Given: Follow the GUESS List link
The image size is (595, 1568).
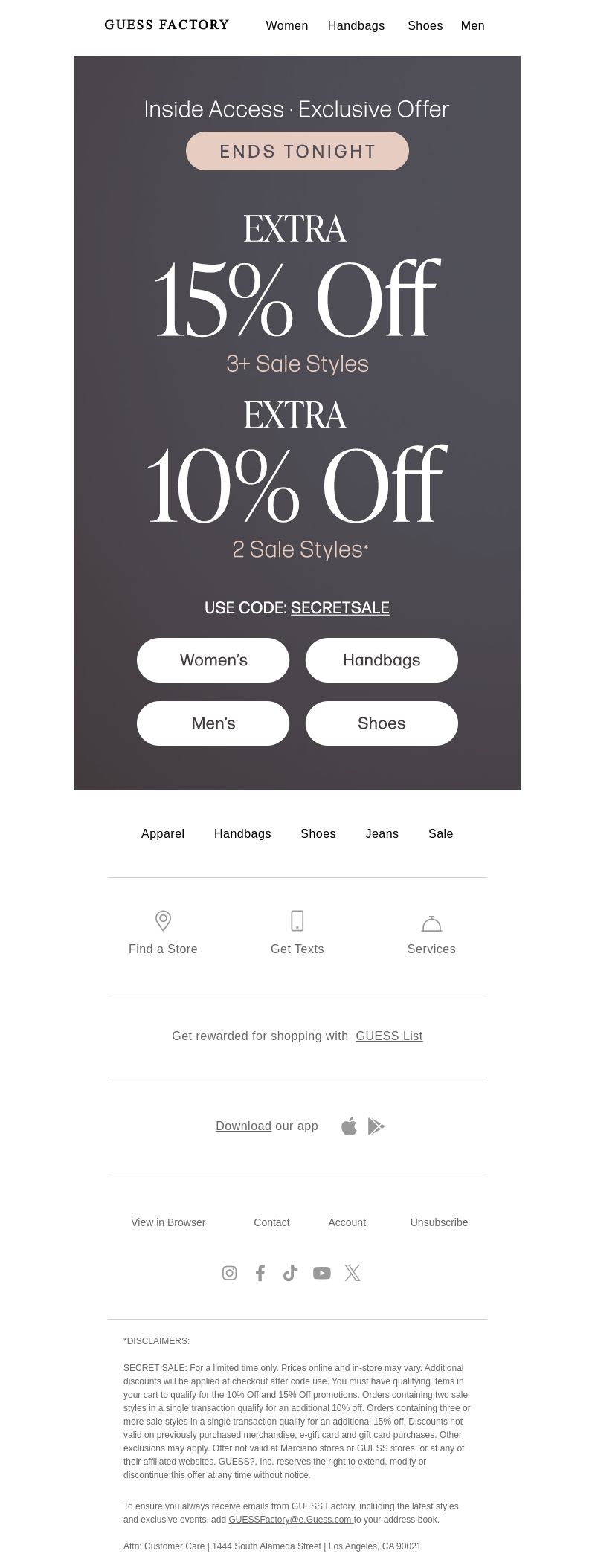Looking at the screenshot, I should (389, 1036).
